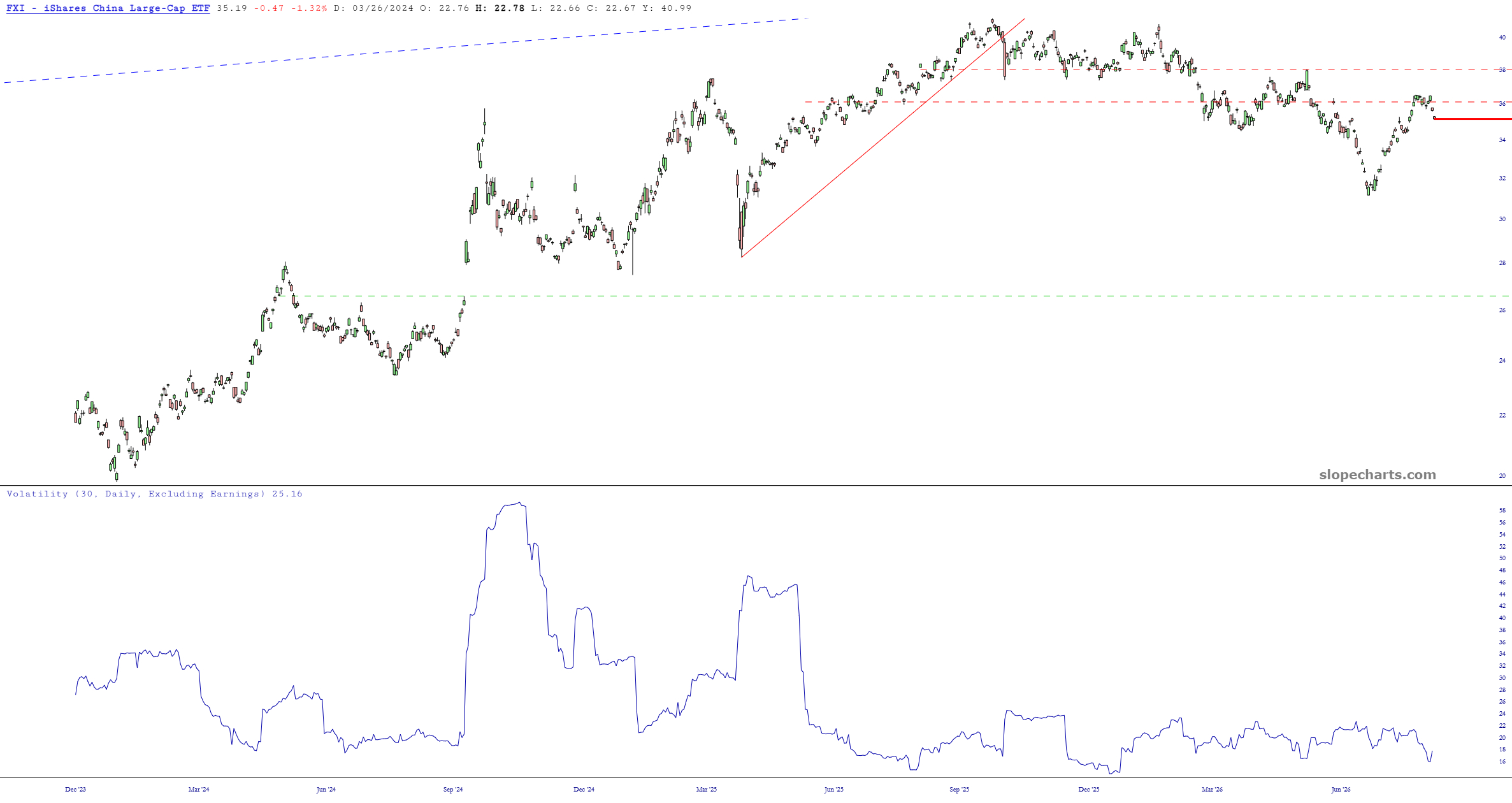Image resolution: width=1512 pixels, height=803 pixels.
Task: Open the FXI iShares China Large-Cap ETF link
Action: point(108,8)
